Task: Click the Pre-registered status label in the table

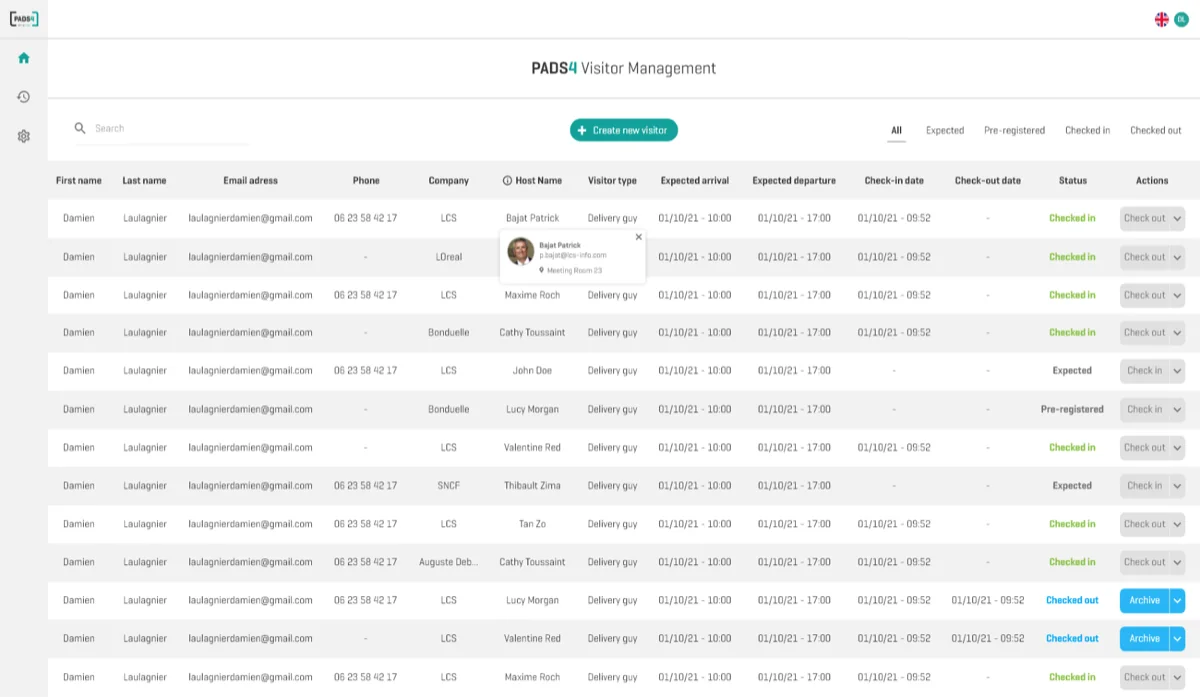Action: point(1072,409)
